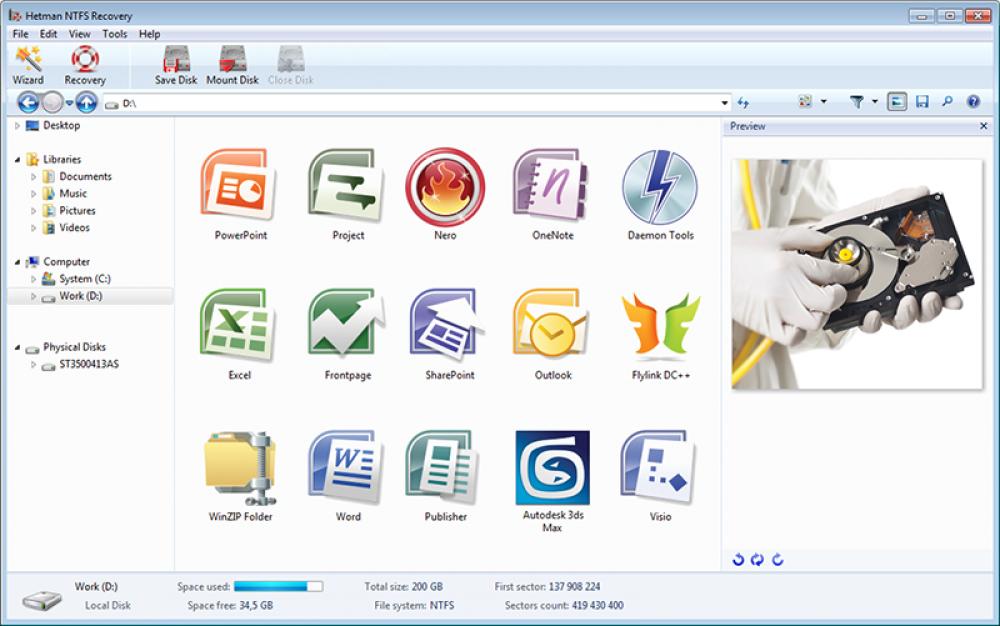Image resolution: width=1000 pixels, height=626 pixels.
Task: Open the search magnifier icon
Action: 946,101
